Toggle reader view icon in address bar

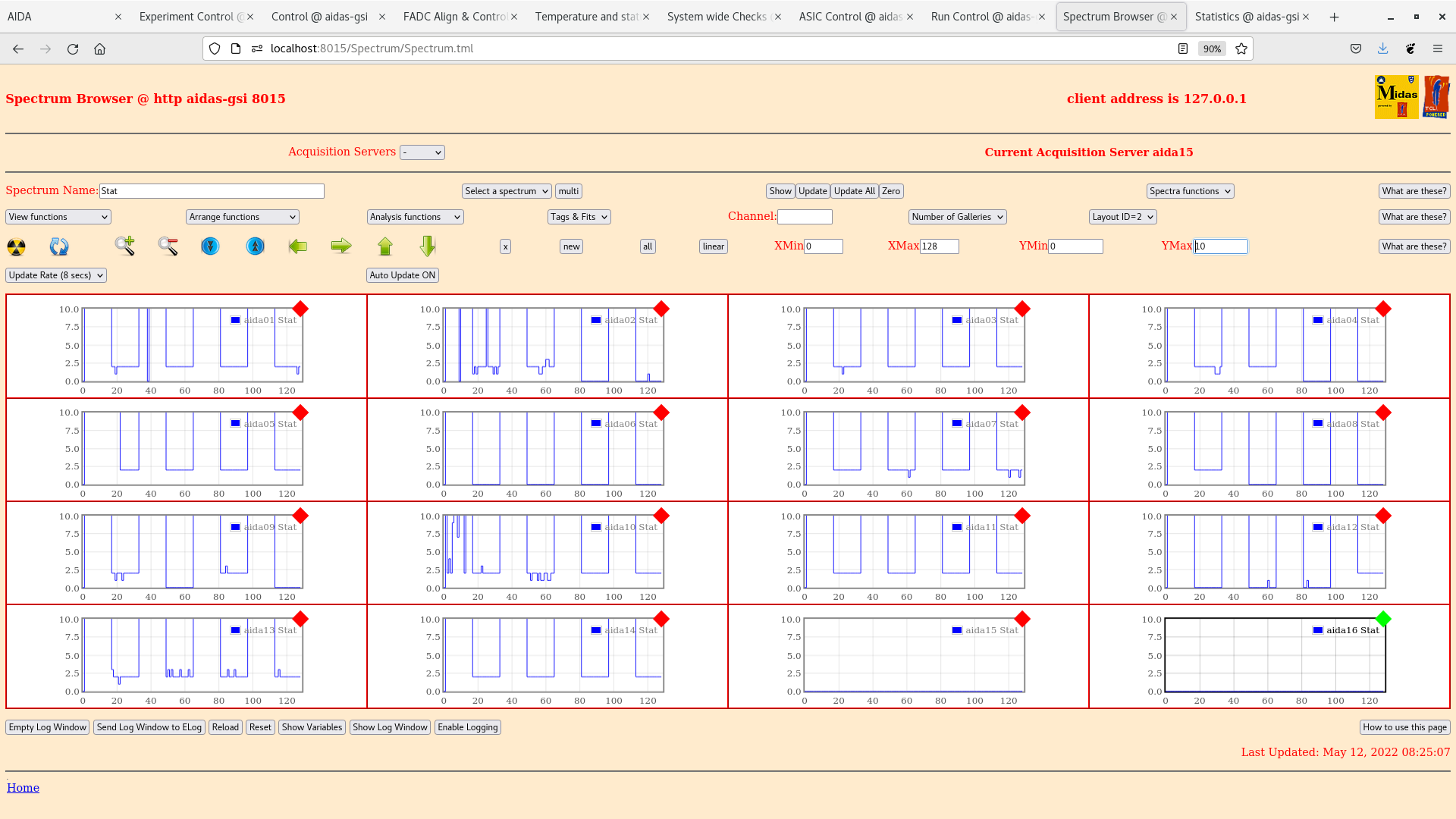point(1183,49)
